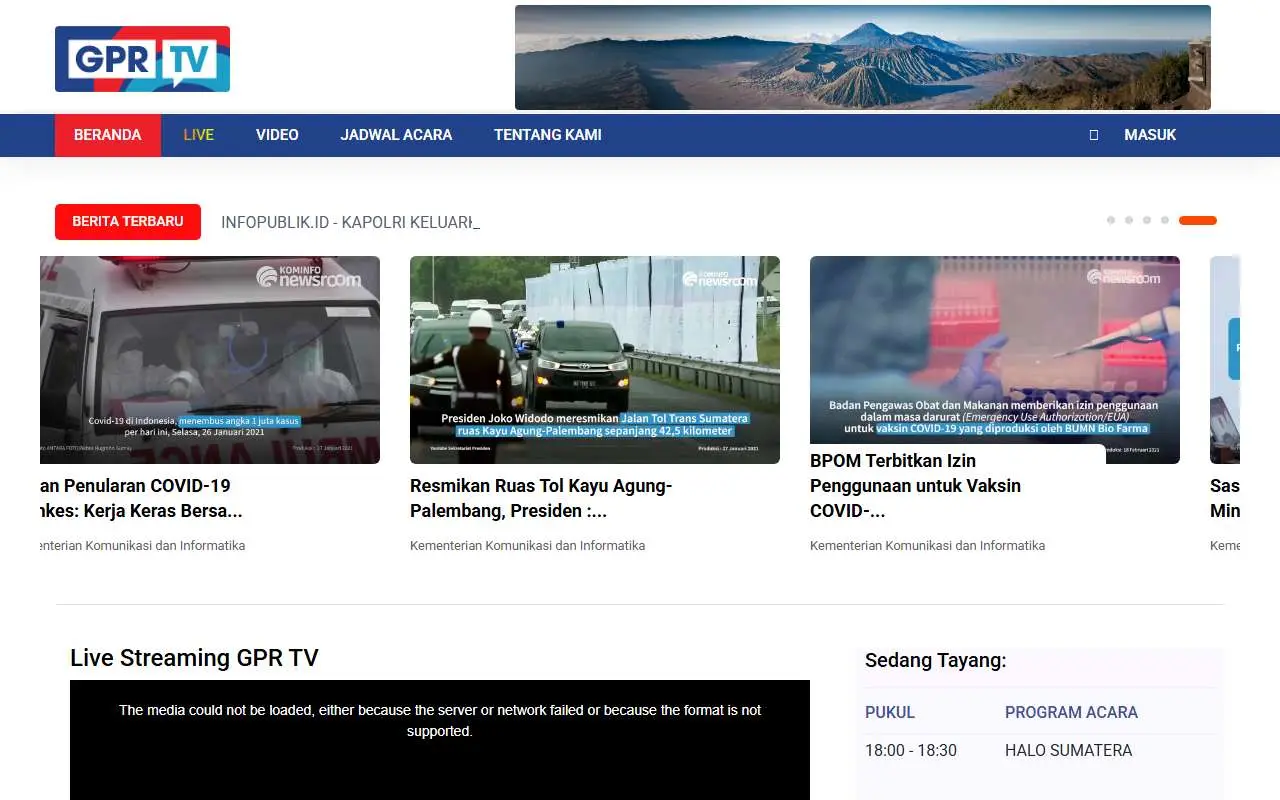Click the small icon beside MASUK
The image size is (1280, 800).
1094,135
